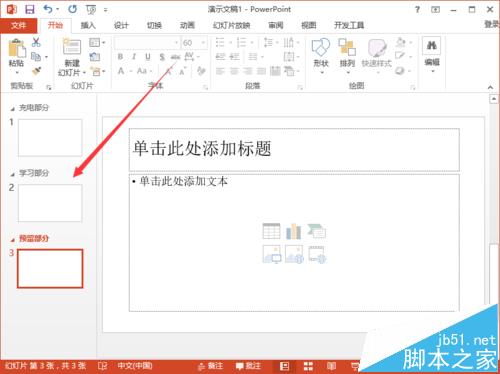Select slide 1 thumbnail
Image resolution: width=500 pixels, height=374 pixels.
pyautogui.click(x=50, y=138)
